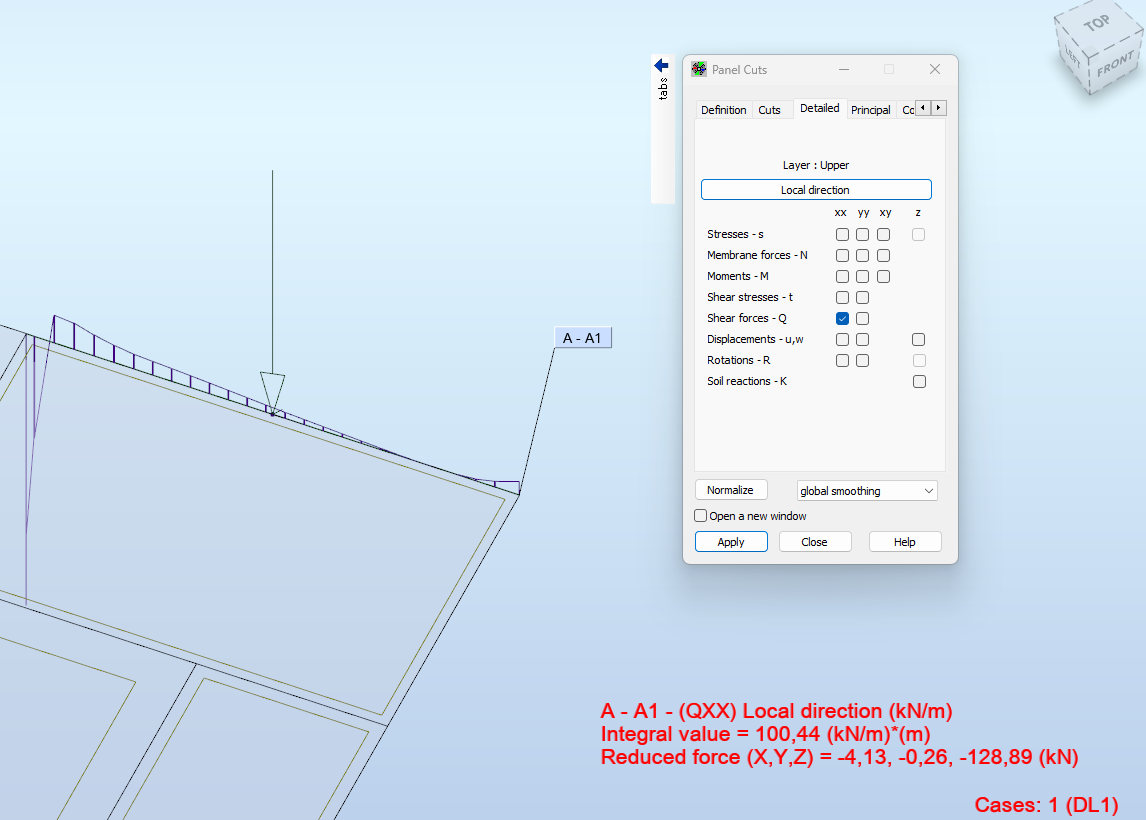Switch to the Definition tab
The height and width of the screenshot is (820, 1146).
click(x=723, y=109)
